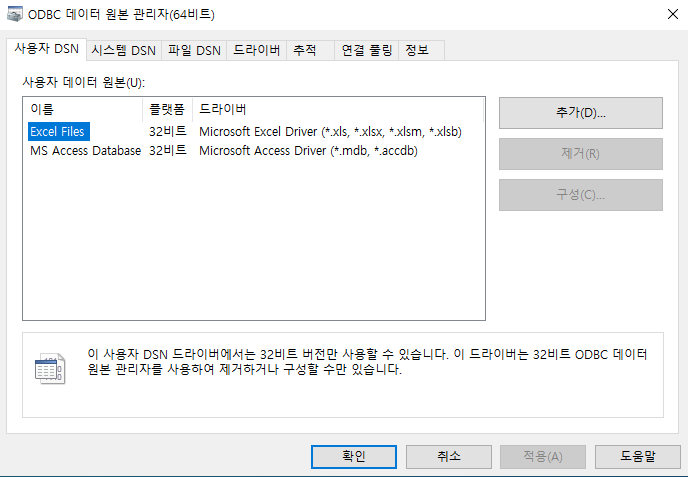Switch to the 파일 DSN tab
The width and height of the screenshot is (688, 477).
194,51
